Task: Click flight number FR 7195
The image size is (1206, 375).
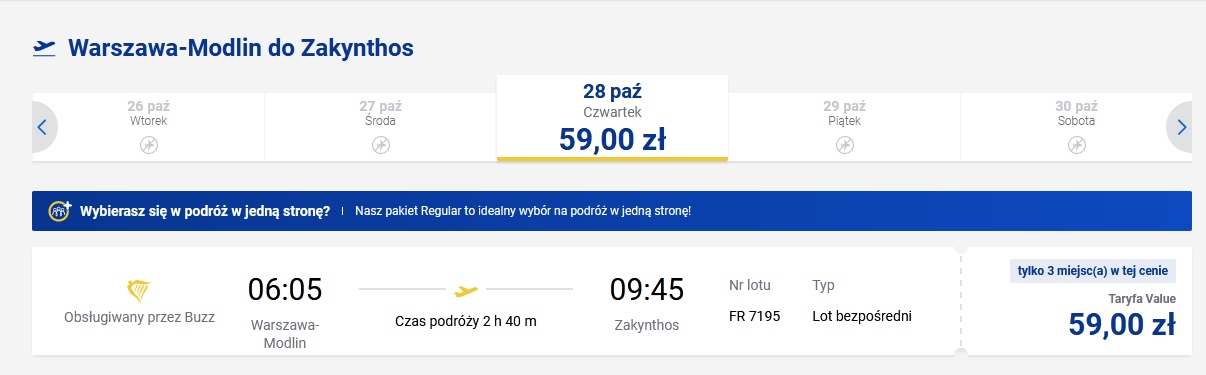Action: pyautogui.click(x=755, y=316)
